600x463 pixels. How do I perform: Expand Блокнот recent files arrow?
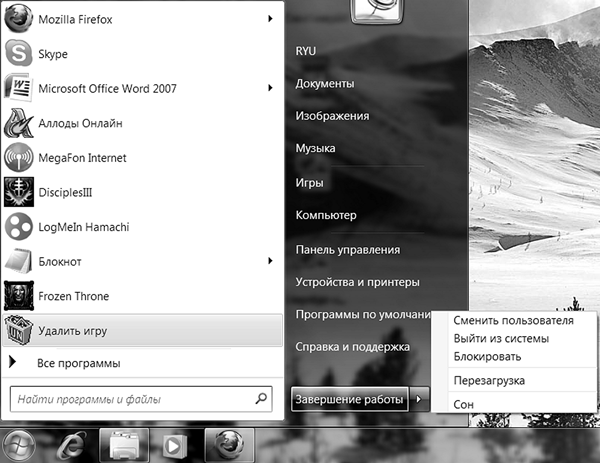click(271, 261)
